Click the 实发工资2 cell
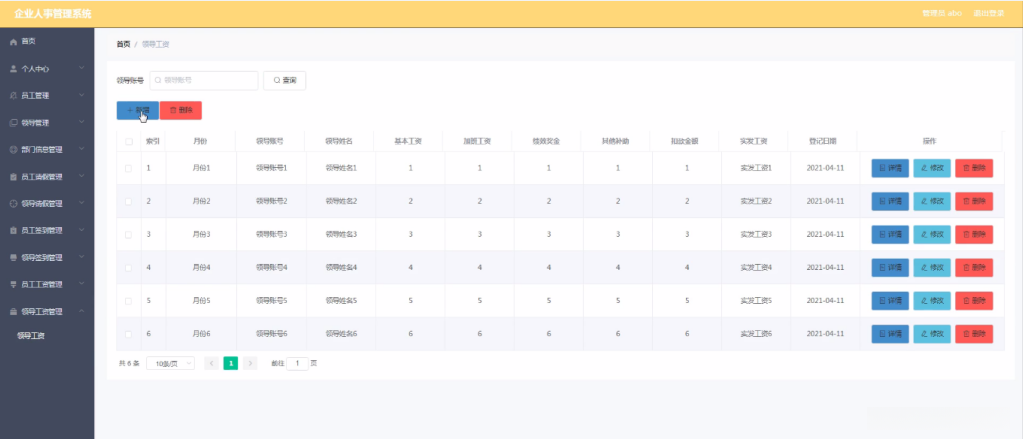 click(756, 201)
